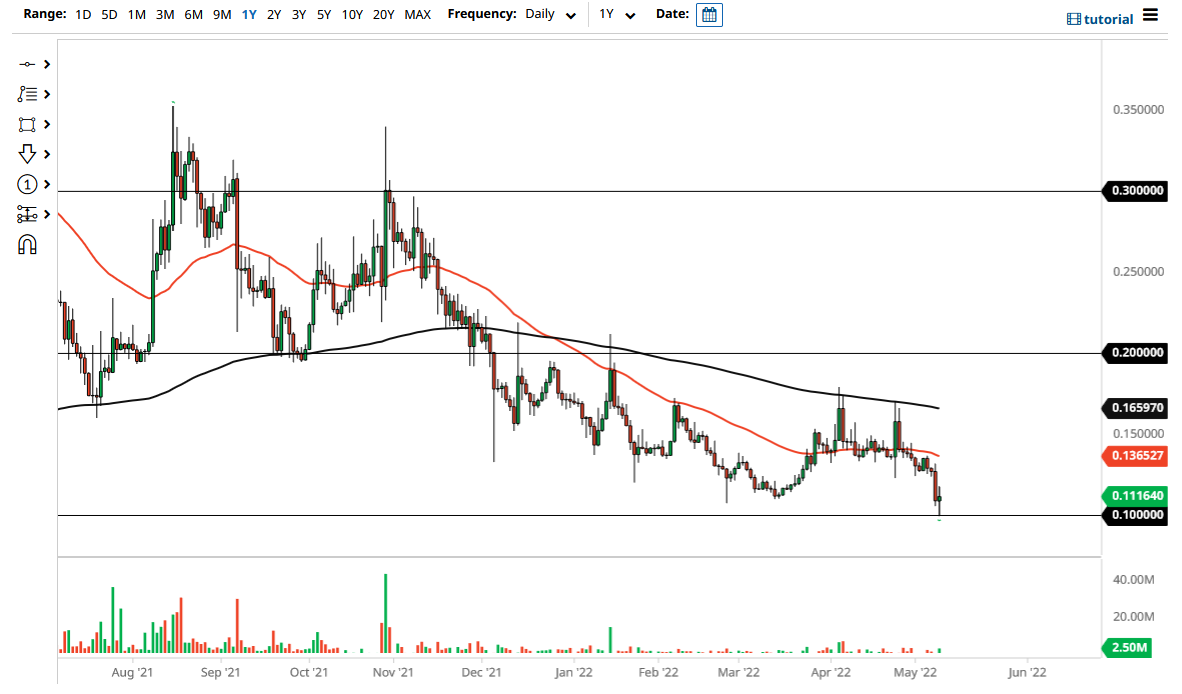Toggle the magnet snap tool
Screen dimensions: 1182x694
coord(27,243)
